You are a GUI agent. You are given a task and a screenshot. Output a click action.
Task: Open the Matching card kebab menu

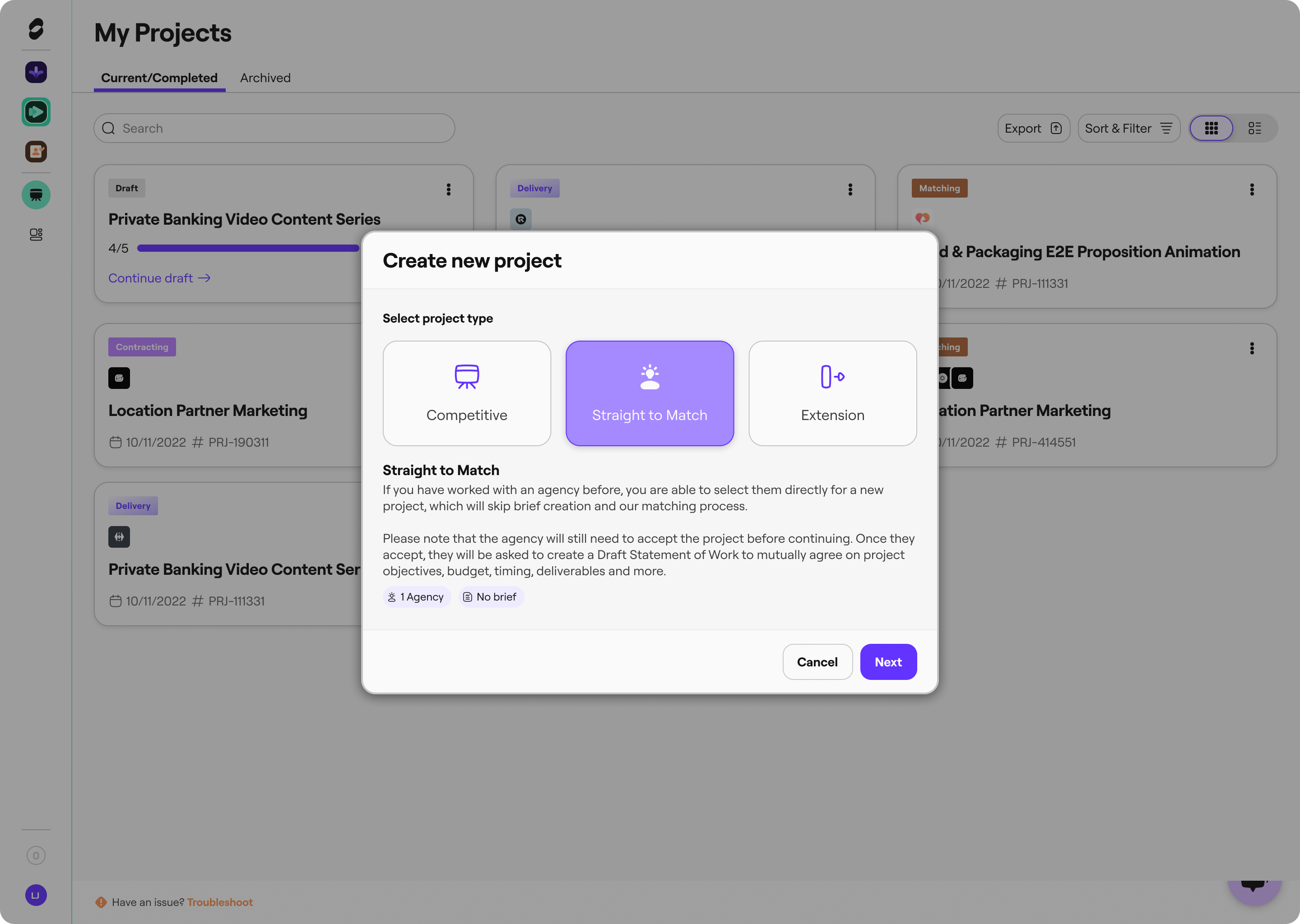[1252, 189]
